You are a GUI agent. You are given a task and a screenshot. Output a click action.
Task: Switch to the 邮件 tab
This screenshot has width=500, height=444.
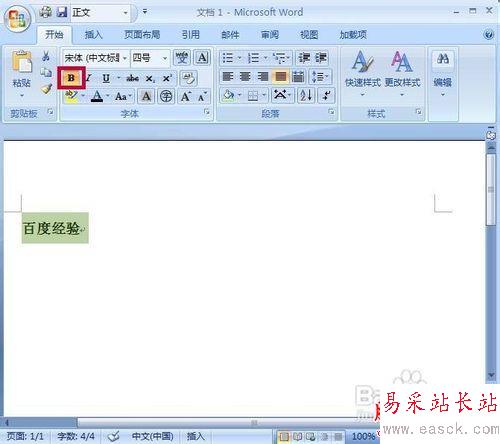(x=230, y=34)
